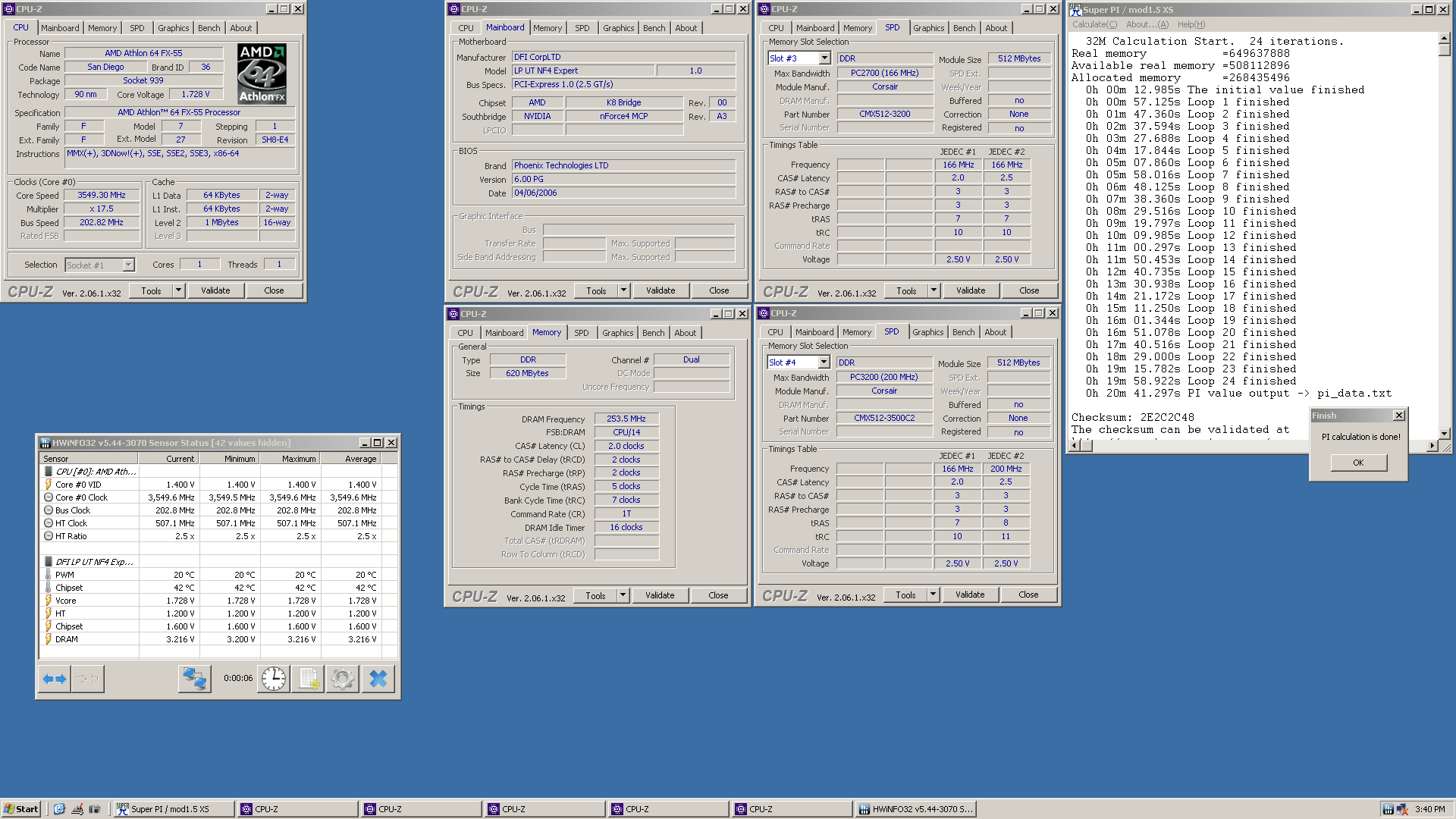Click Super PI vertical scrollbar down arrow
The width and height of the screenshot is (1456, 819).
pos(1445,434)
